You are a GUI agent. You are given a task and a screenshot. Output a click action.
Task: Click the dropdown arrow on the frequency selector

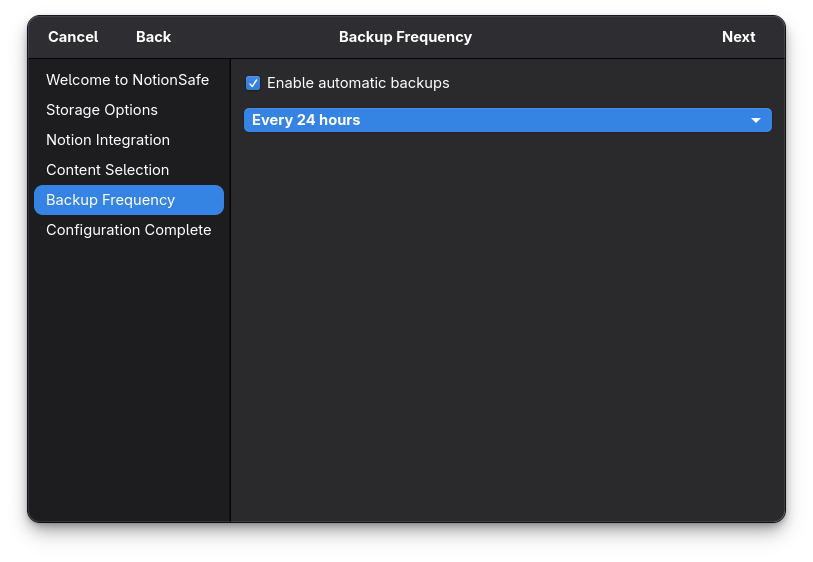tap(756, 121)
